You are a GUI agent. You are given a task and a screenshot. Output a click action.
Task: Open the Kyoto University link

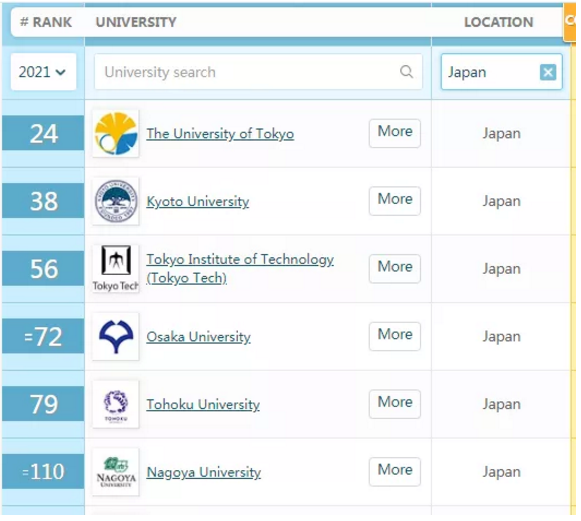(x=197, y=202)
